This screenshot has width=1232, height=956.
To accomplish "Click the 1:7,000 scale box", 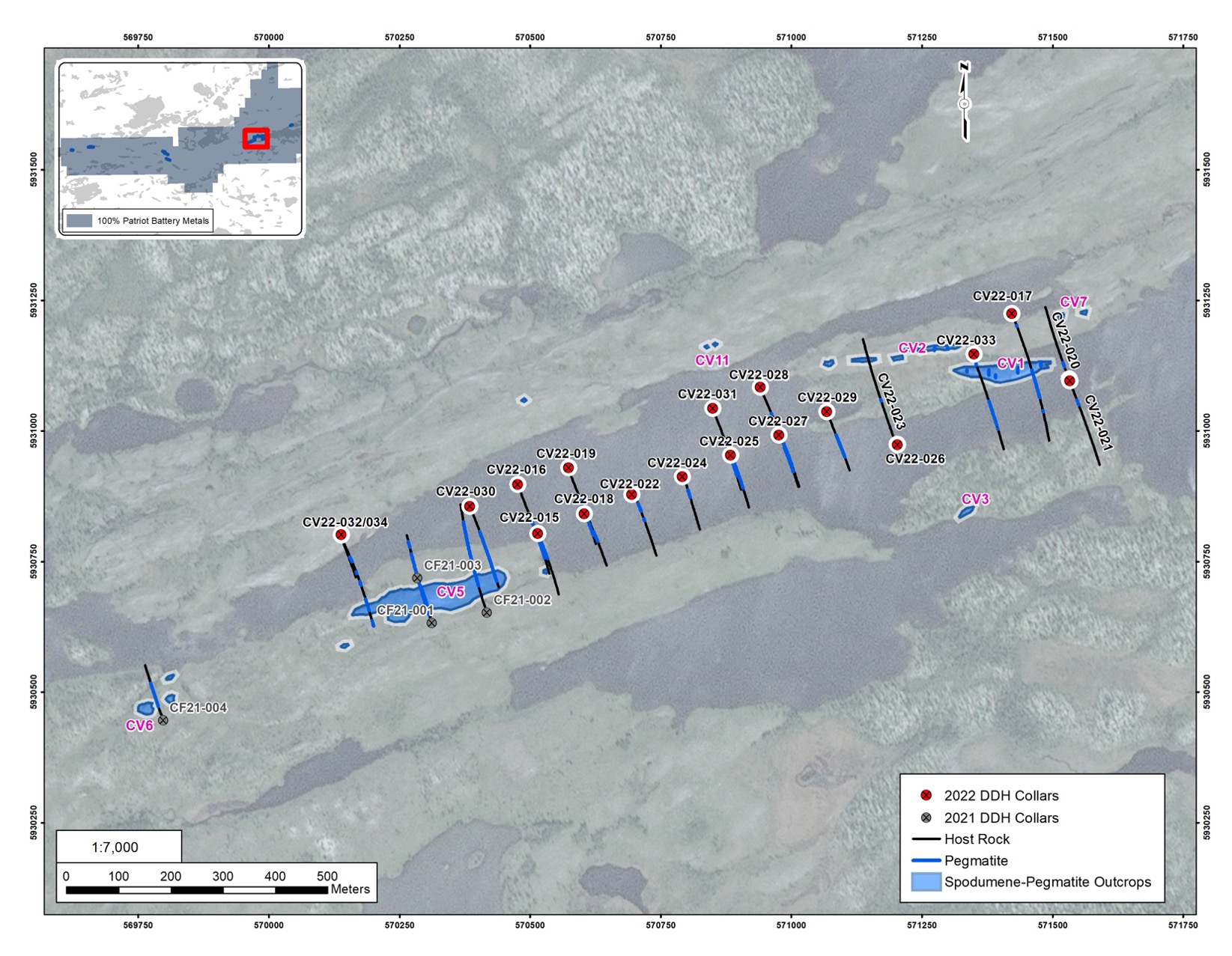I will coord(119,847).
